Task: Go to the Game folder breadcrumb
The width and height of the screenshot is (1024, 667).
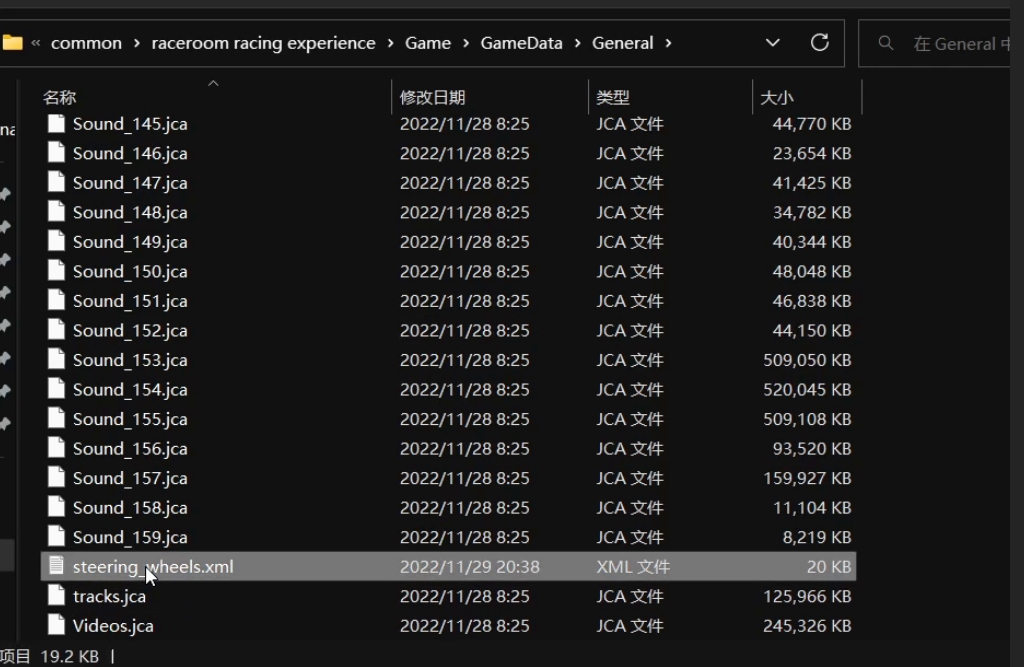Action: coord(428,43)
